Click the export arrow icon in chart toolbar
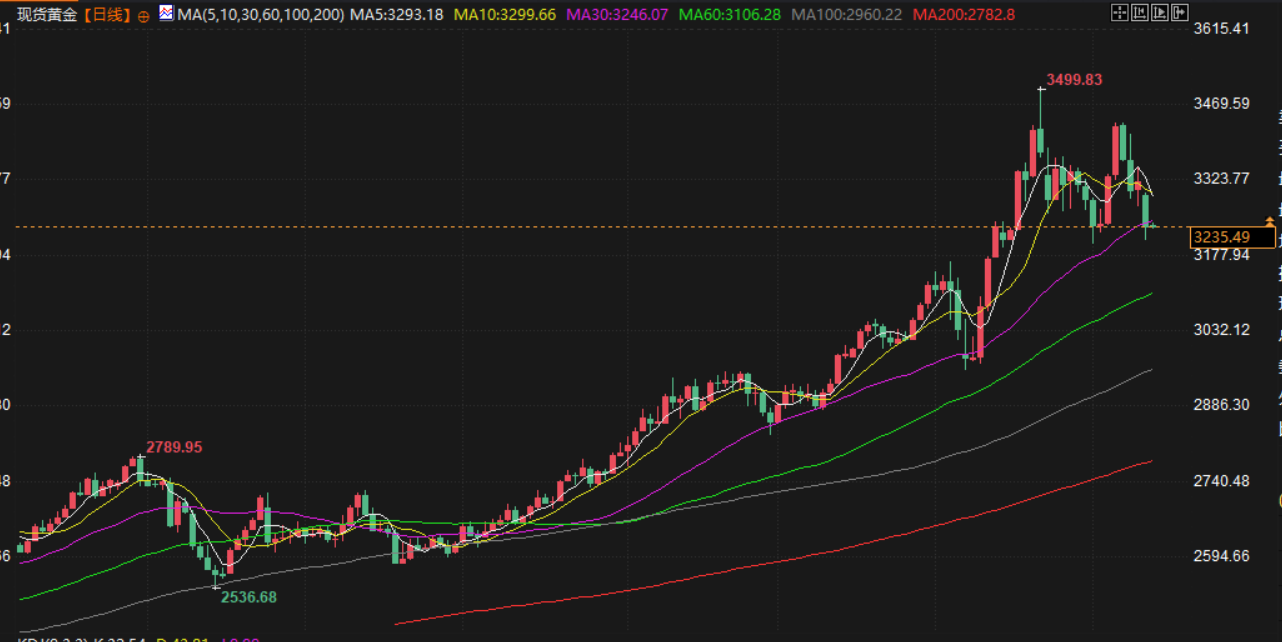This screenshot has height=642, width=1282. (1180, 12)
